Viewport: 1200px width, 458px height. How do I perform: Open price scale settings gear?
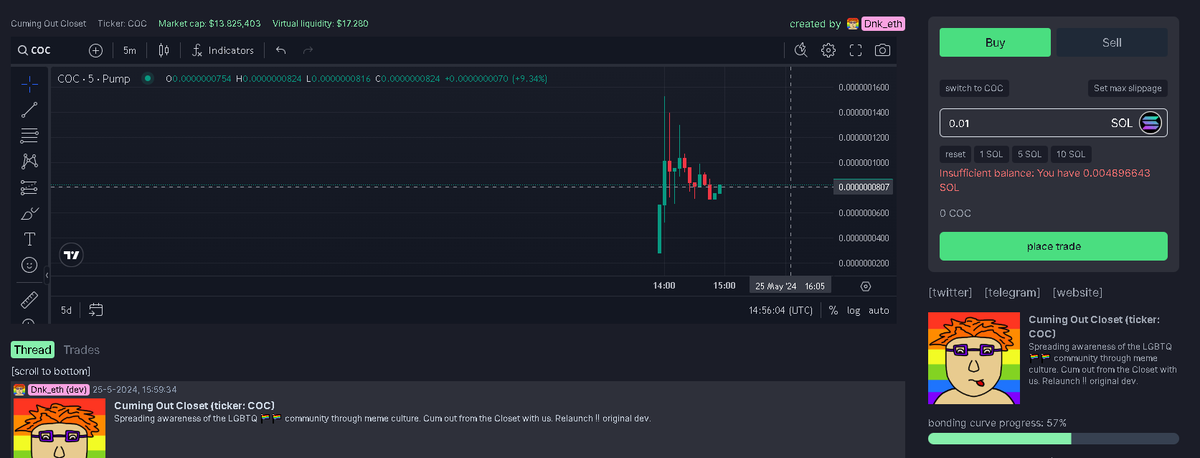click(865, 285)
